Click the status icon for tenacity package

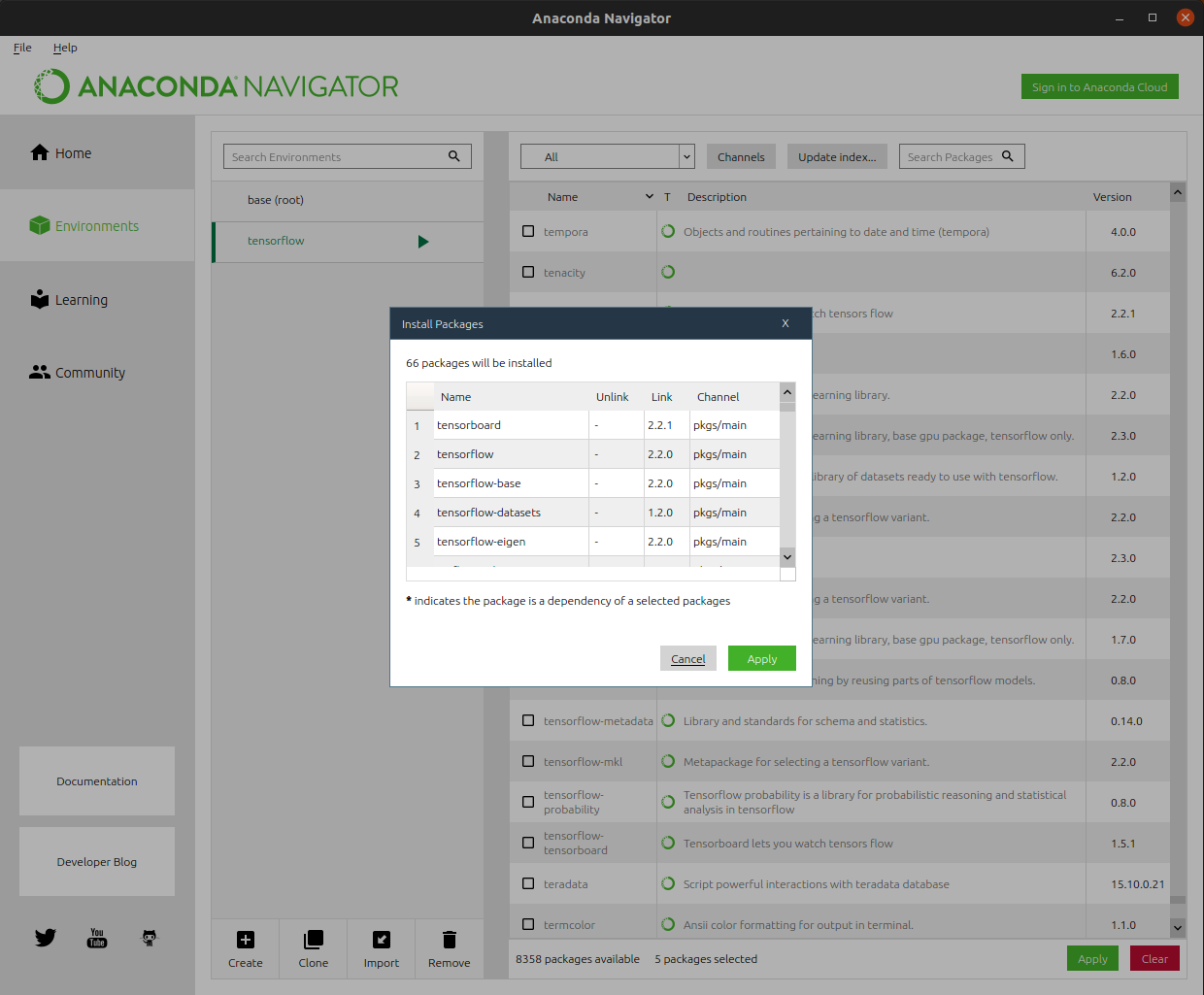tap(668, 272)
